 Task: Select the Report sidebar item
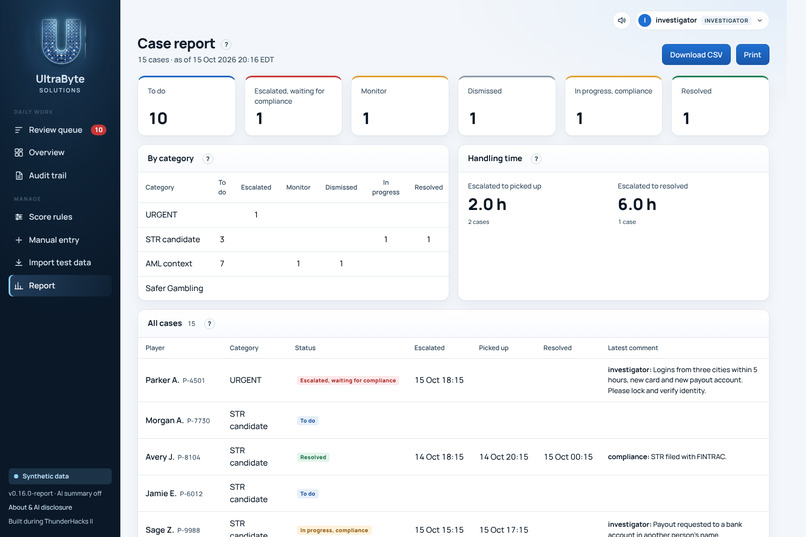pos(60,286)
